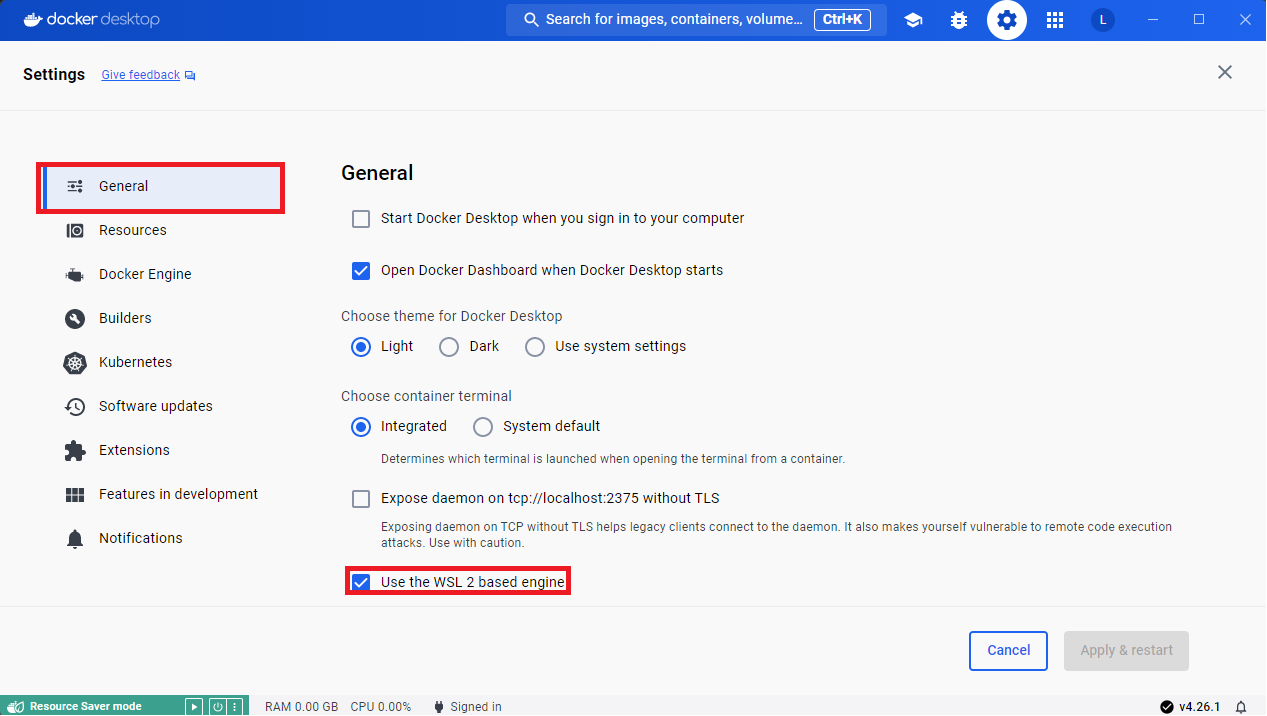Click the Extensions puzzle piece icon

[x=75, y=451]
